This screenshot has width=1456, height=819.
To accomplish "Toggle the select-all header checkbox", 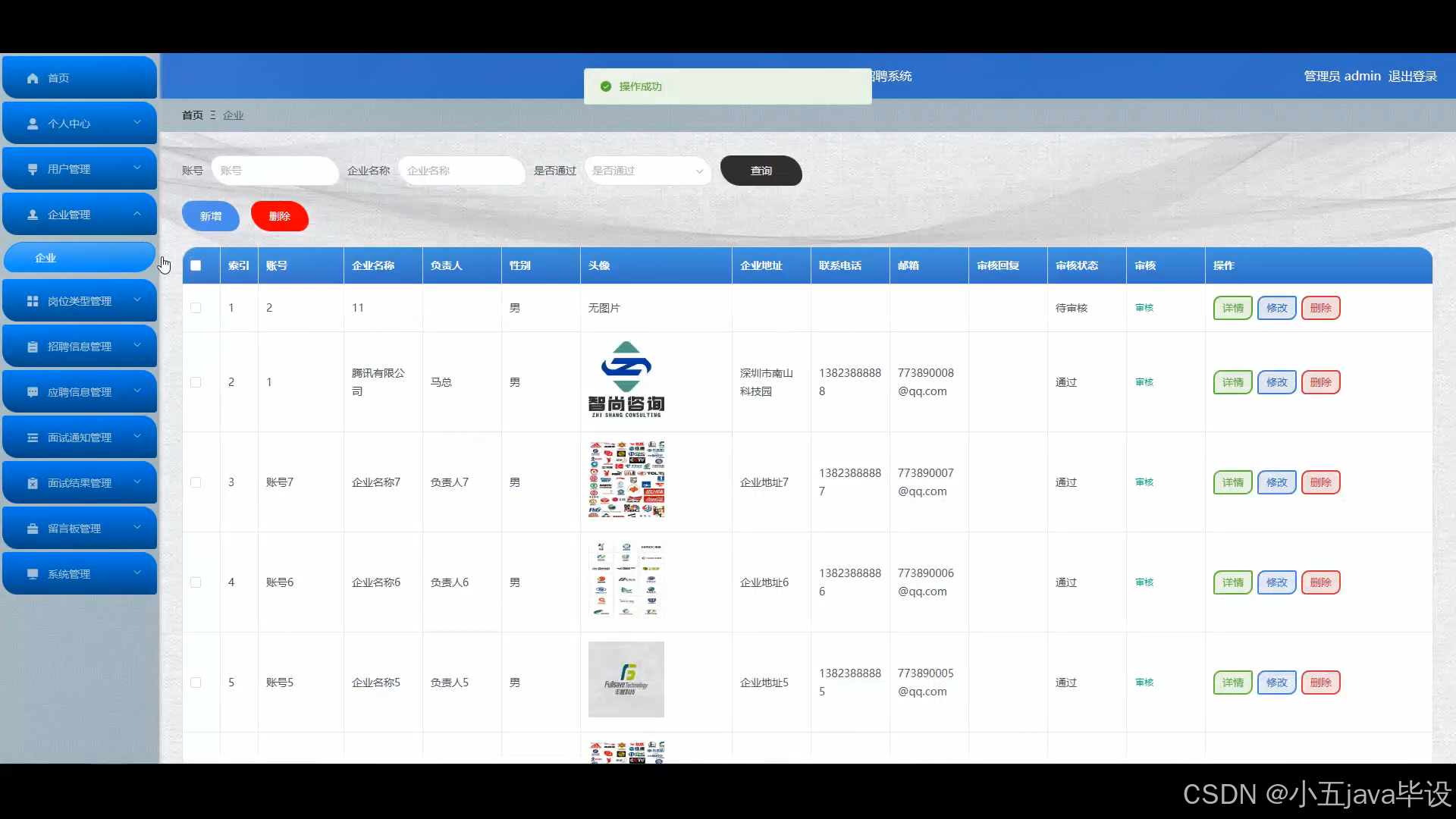I will point(196,265).
